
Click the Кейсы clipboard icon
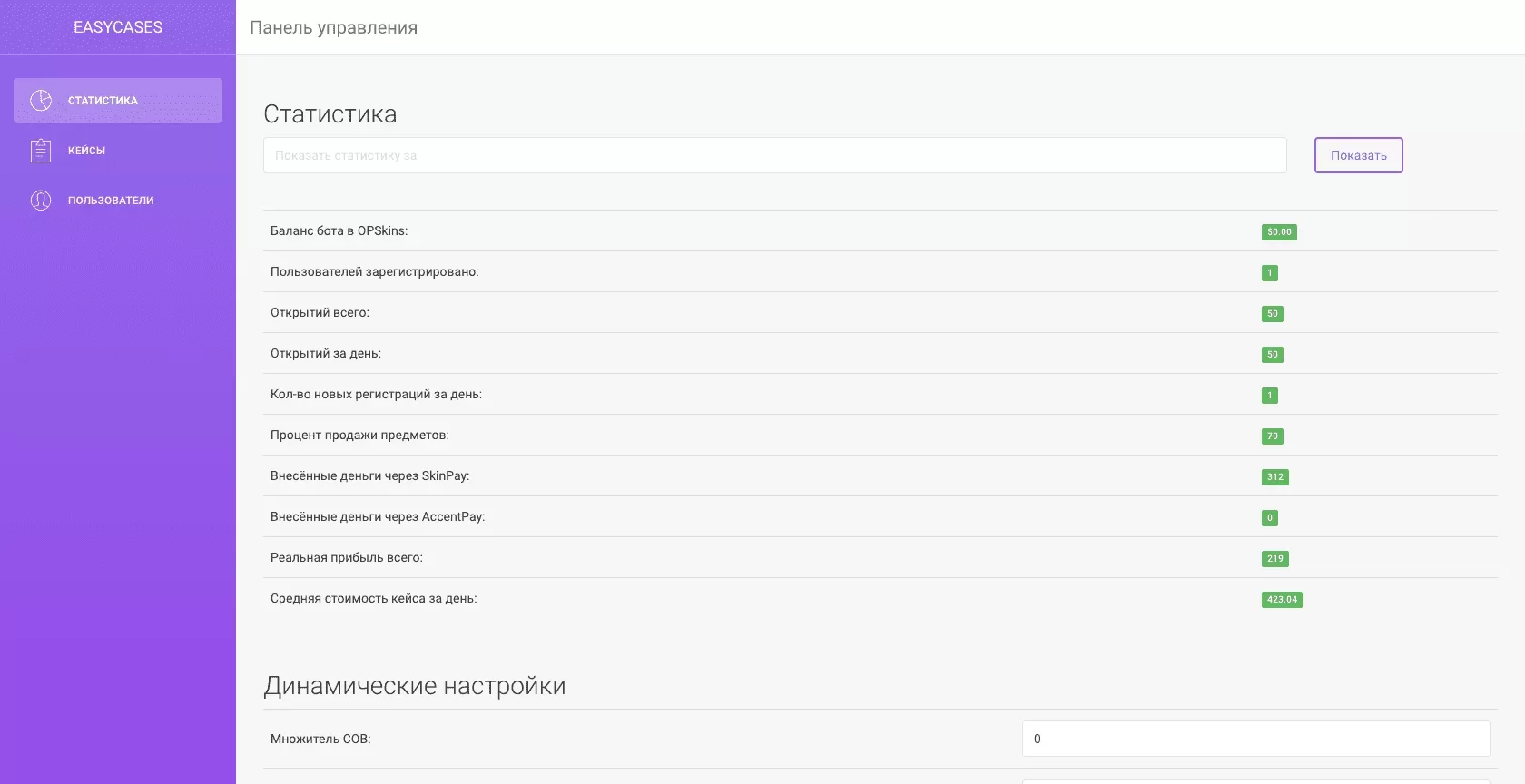tap(41, 151)
